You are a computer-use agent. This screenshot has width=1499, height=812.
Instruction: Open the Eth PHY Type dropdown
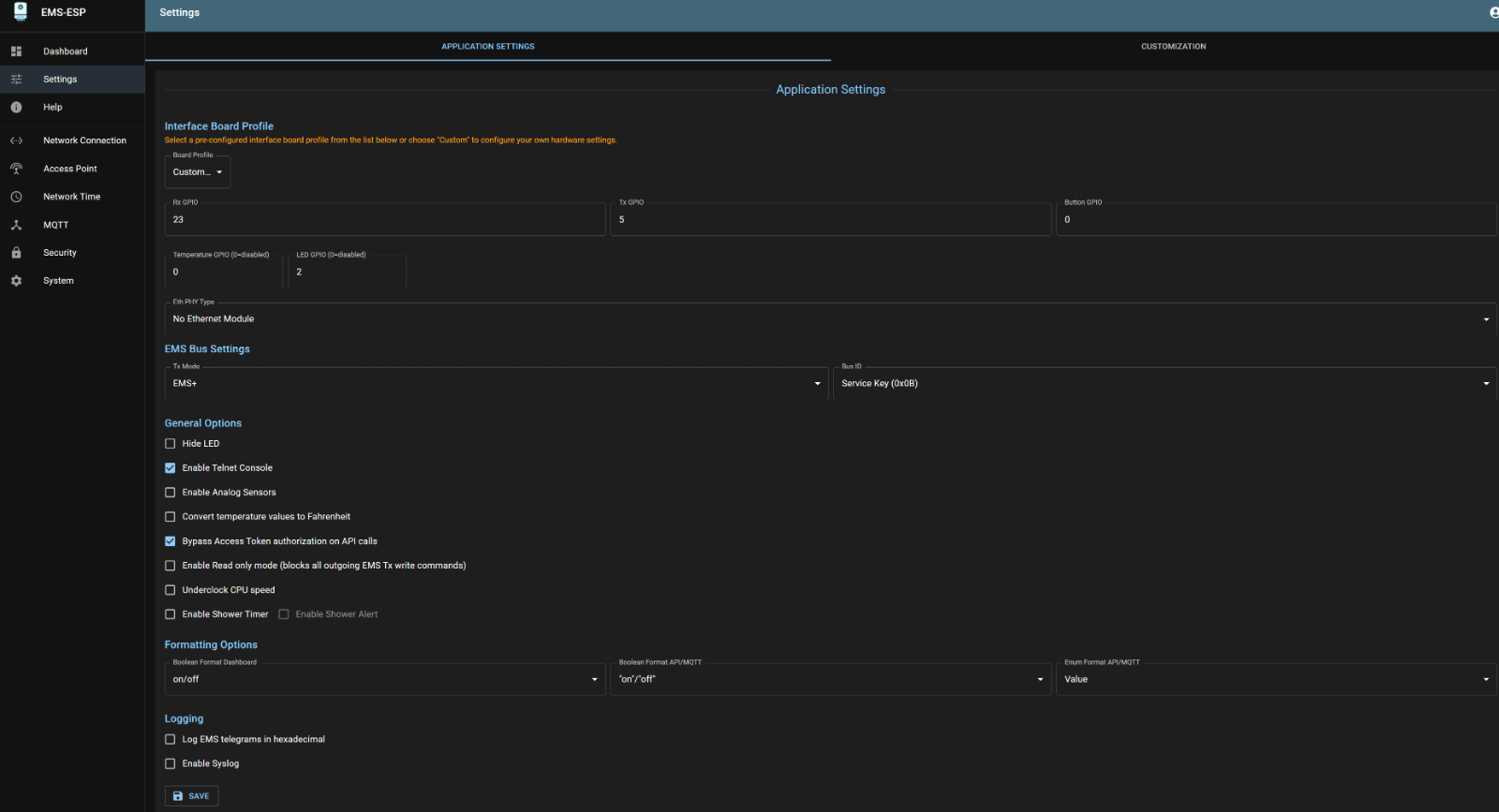(x=829, y=319)
